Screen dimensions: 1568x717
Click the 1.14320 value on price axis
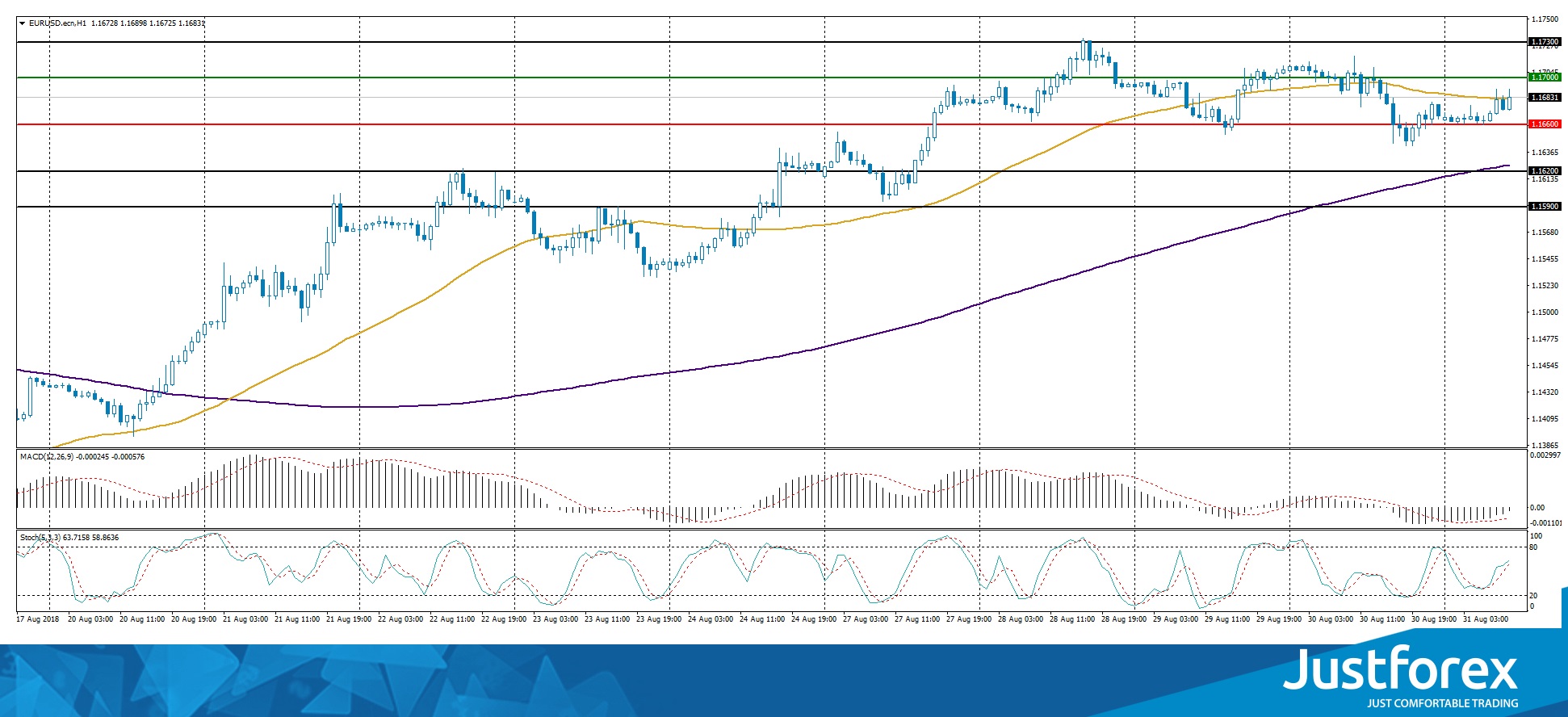[x=1545, y=392]
